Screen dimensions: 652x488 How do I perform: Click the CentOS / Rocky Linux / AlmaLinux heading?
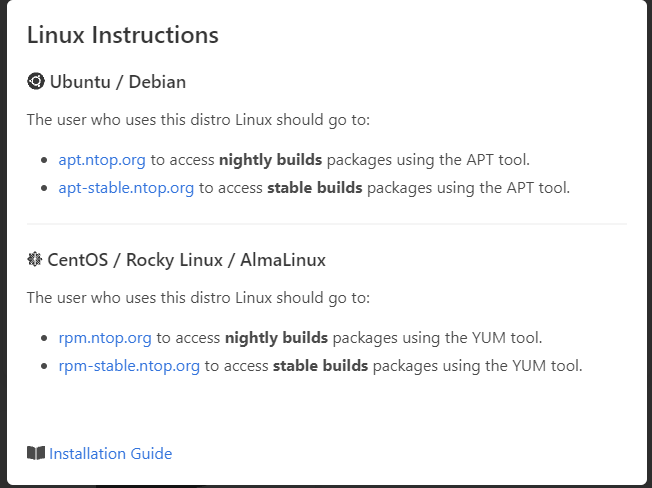tap(186, 260)
